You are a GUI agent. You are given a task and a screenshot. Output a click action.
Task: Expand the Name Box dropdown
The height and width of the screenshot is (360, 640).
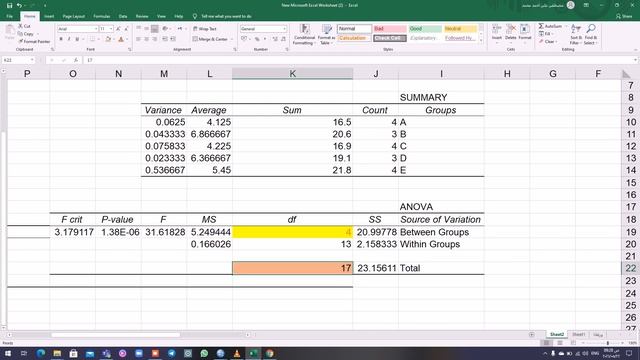[x=32, y=60]
